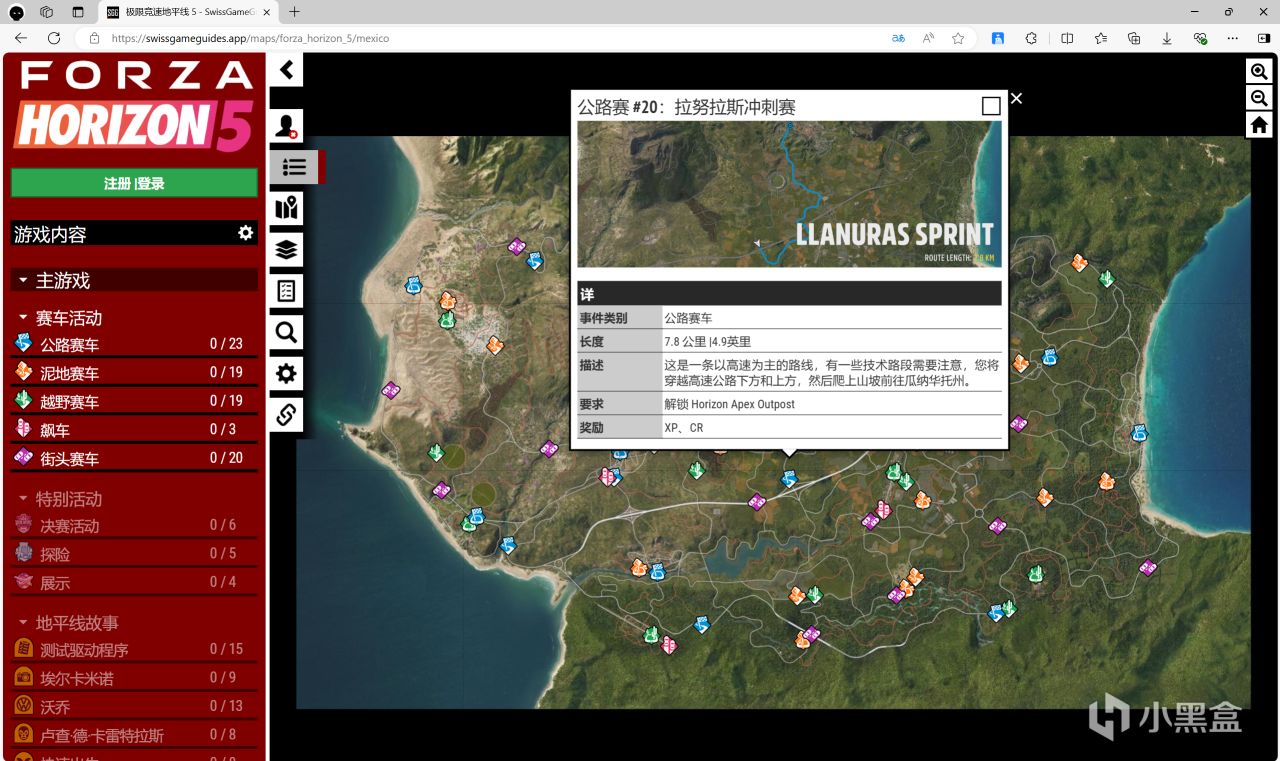This screenshot has height=761, width=1280.
Task: Open the map selection sidebar icon
Action: click(x=287, y=208)
